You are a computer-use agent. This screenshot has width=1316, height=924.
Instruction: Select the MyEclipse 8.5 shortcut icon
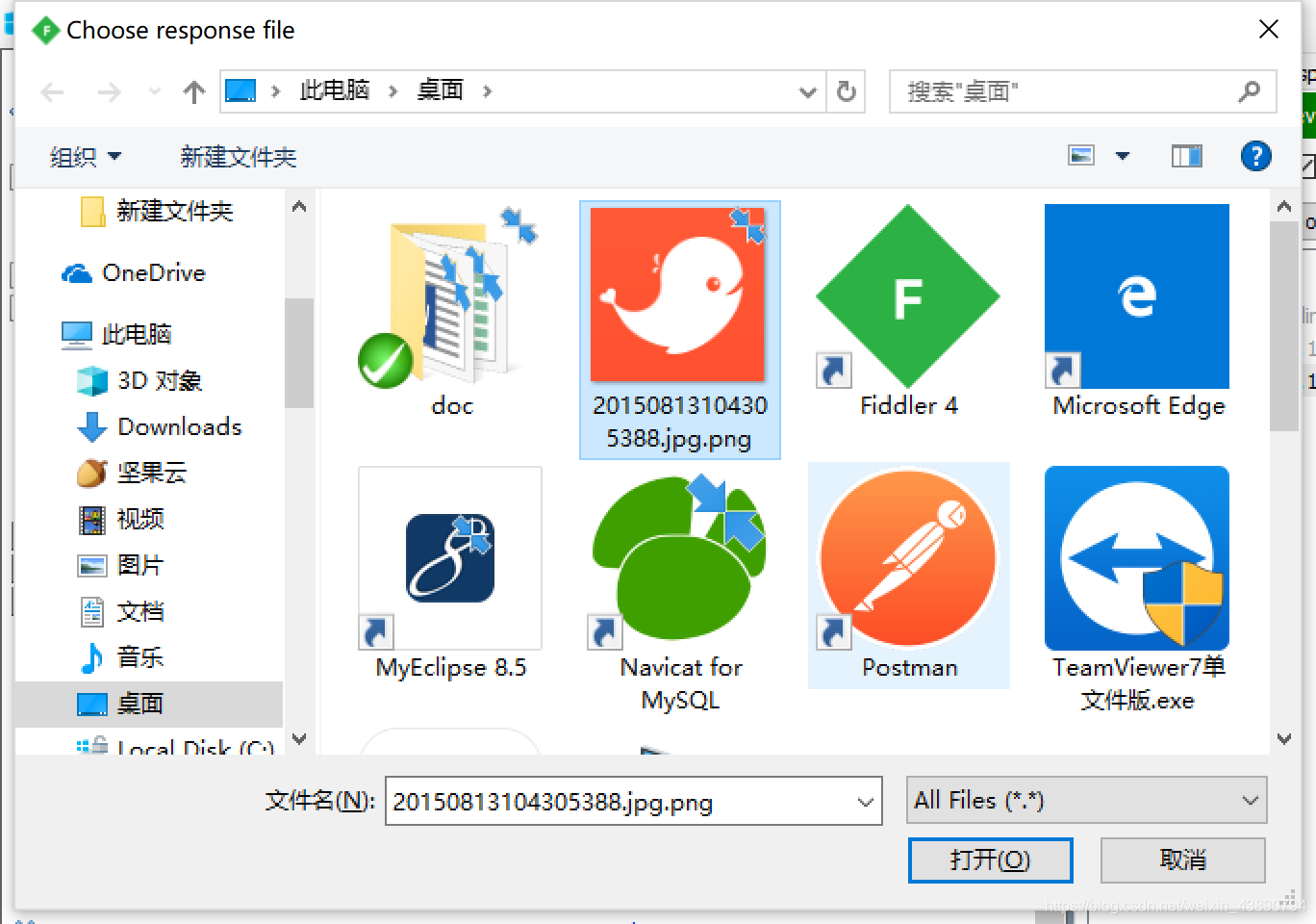[x=450, y=558]
